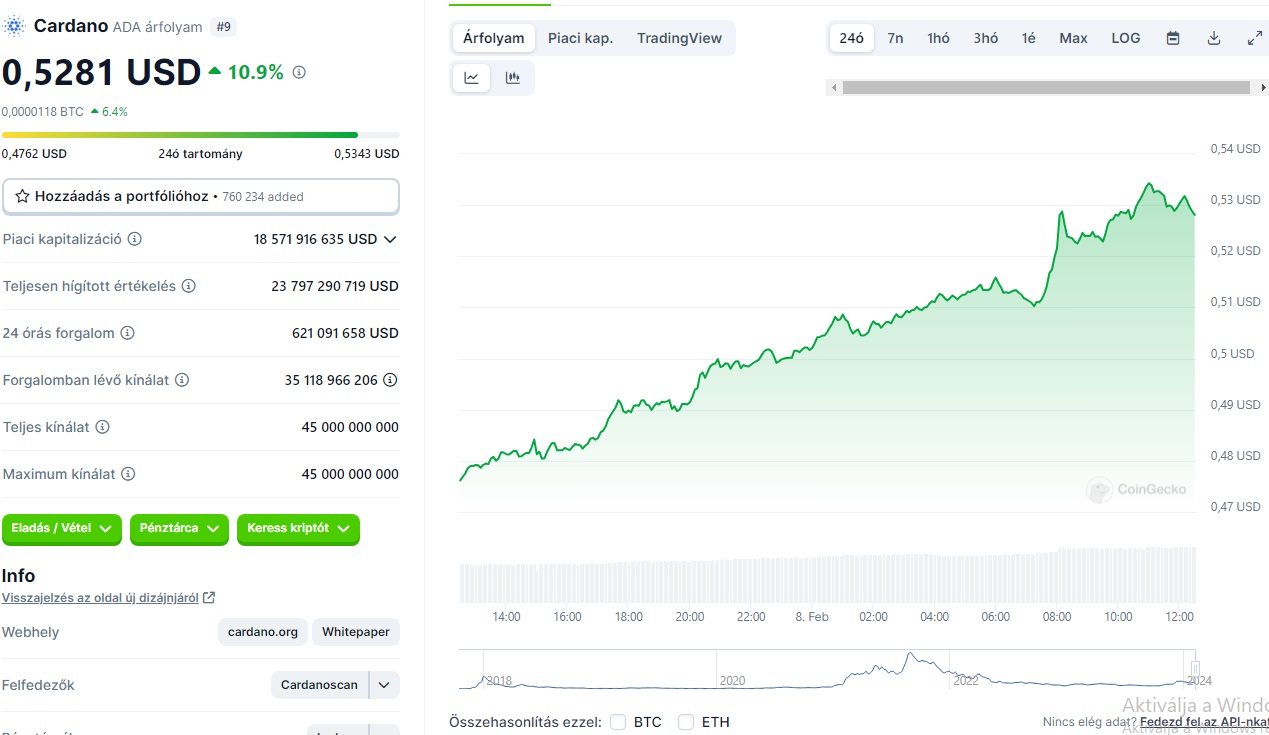Click info icon beside Forgalomban lévő kínálat value
The height and width of the screenshot is (735, 1269).
coord(391,380)
